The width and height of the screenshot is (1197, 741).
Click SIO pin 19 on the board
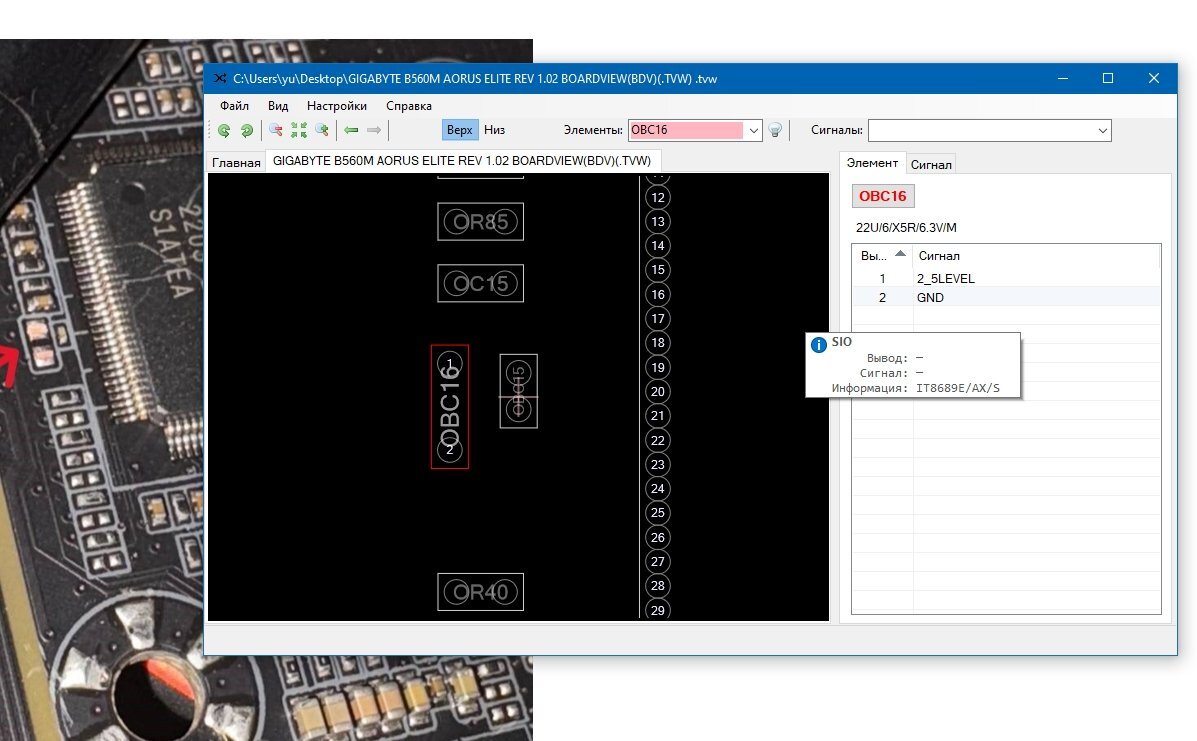coord(658,367)
